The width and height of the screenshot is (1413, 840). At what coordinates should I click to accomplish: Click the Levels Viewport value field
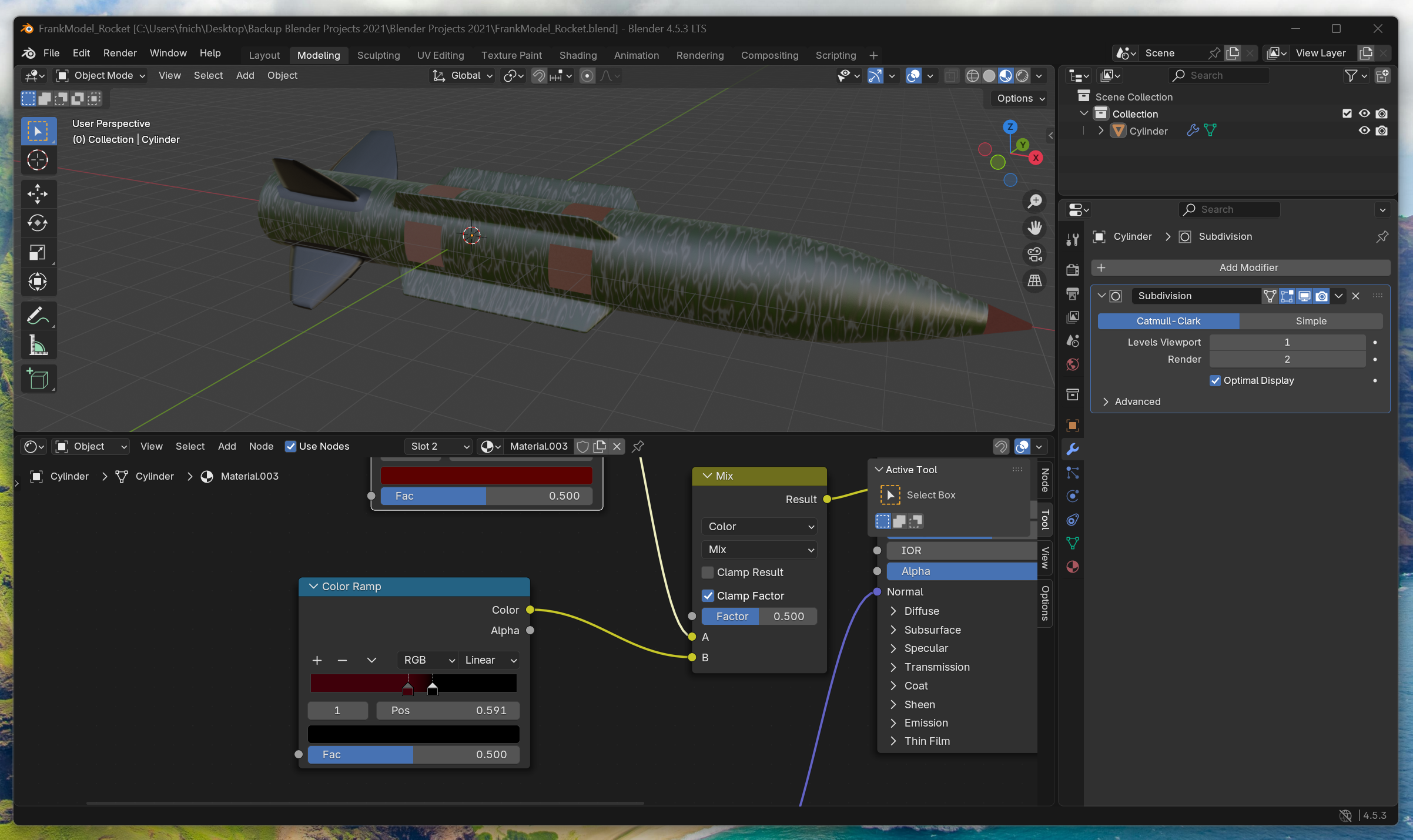[1287, 342]
